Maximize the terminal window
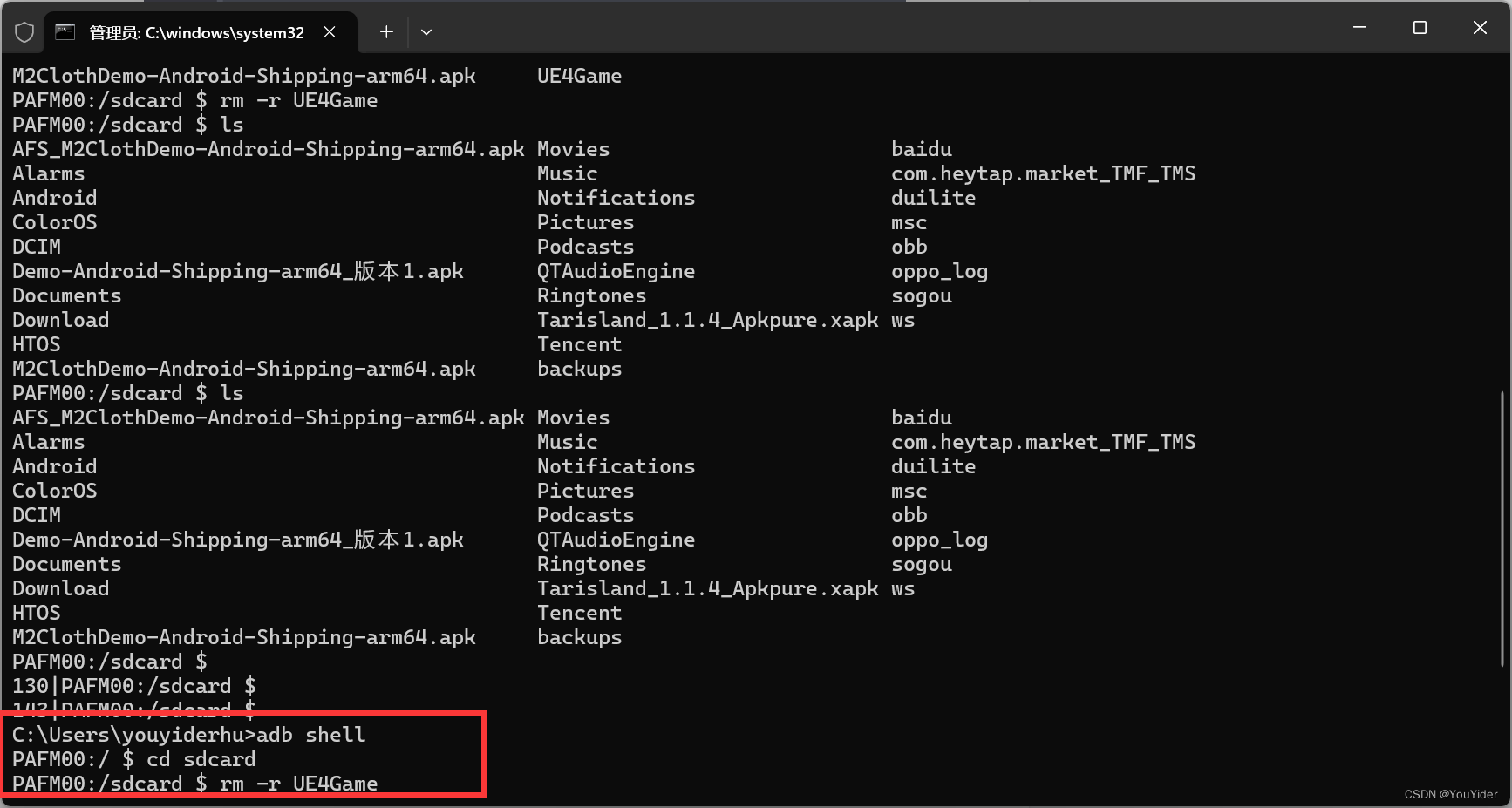This screenshot has height=808, width=1512. click(1420, 27)
